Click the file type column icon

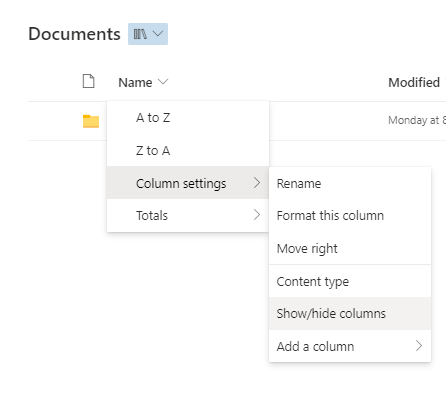pos(88,81)
